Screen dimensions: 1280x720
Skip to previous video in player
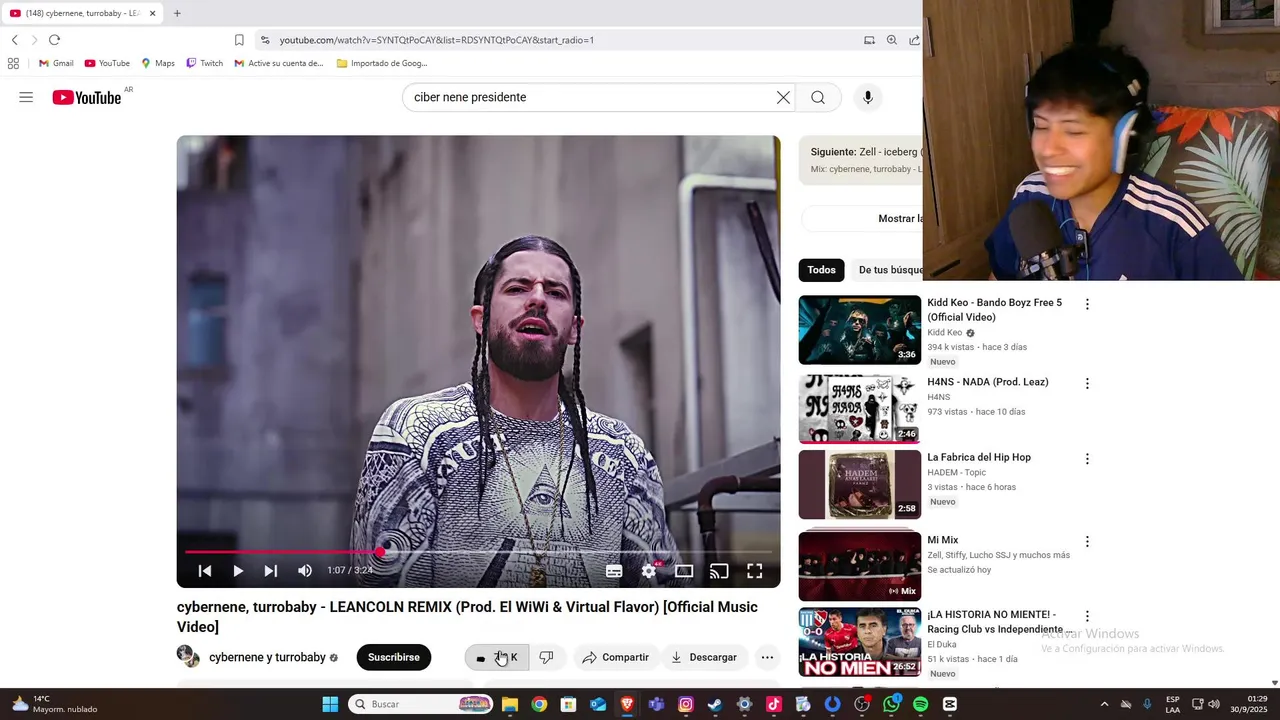[x=205, y=571]
